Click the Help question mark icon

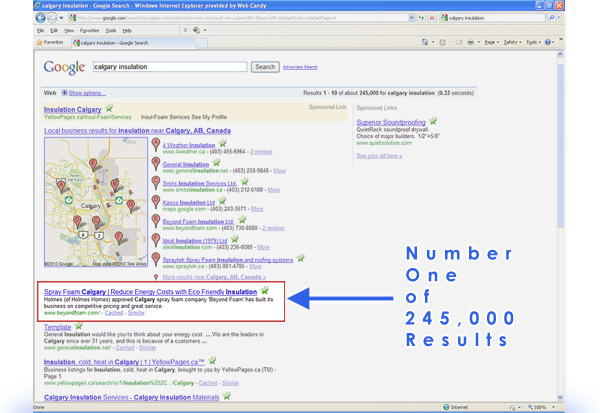[x=548, y=42]
